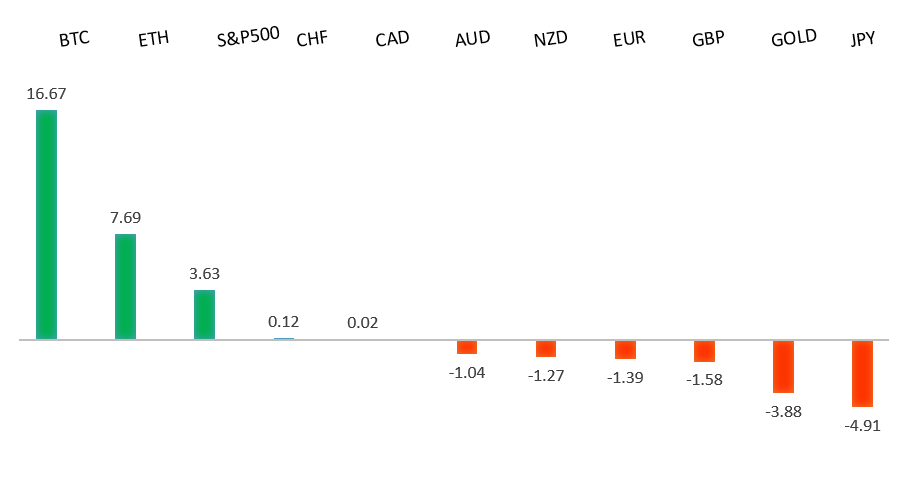The height and width of the screenshot is (494, 912).
Task: Select the -3.88 data value label
Action: [x=783, y=411]
